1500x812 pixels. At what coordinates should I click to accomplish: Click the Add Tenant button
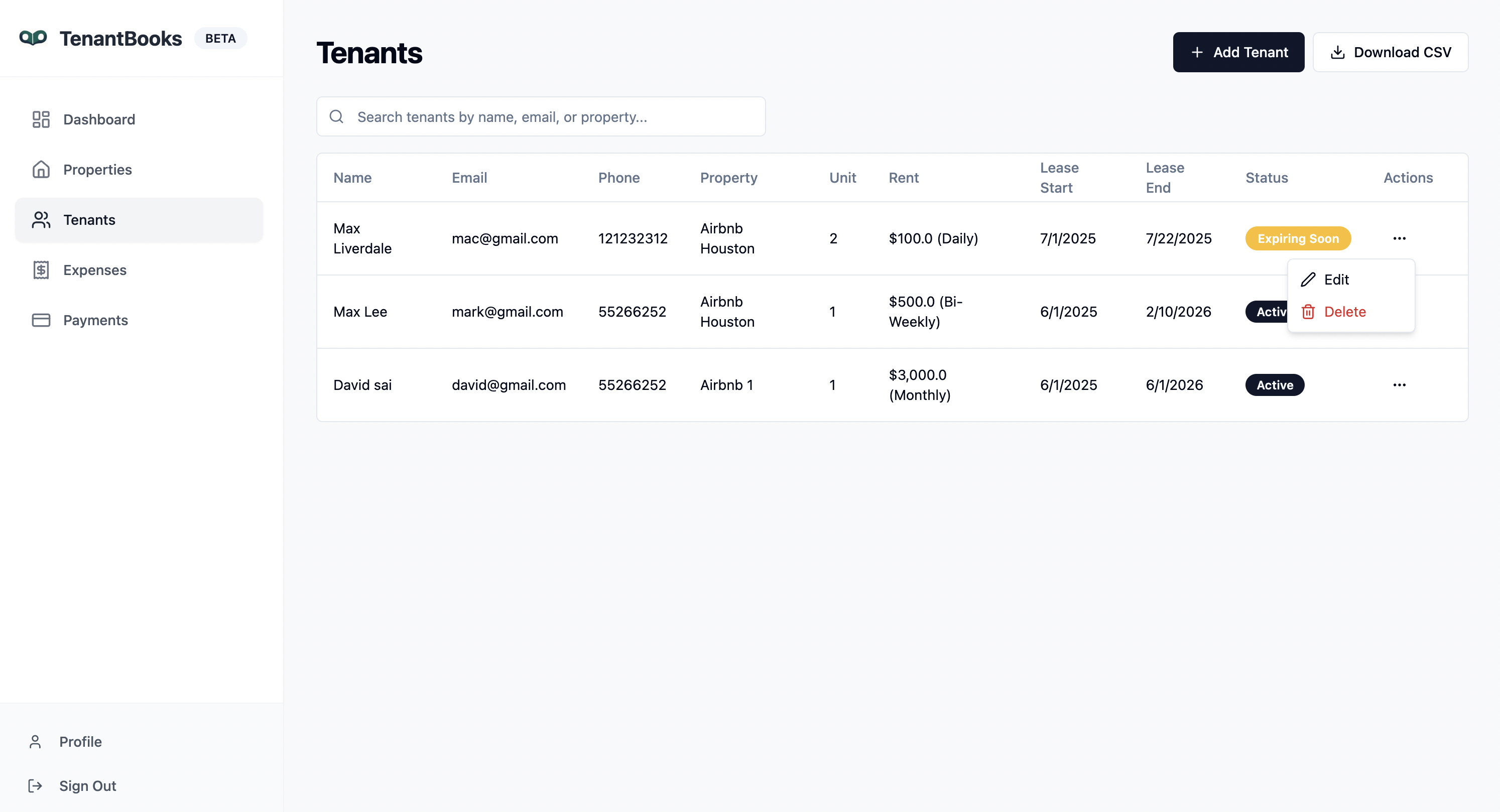point(1238,52)
